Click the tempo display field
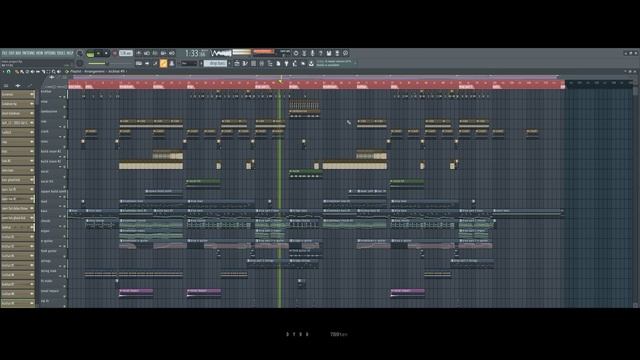 coord(126,53)
